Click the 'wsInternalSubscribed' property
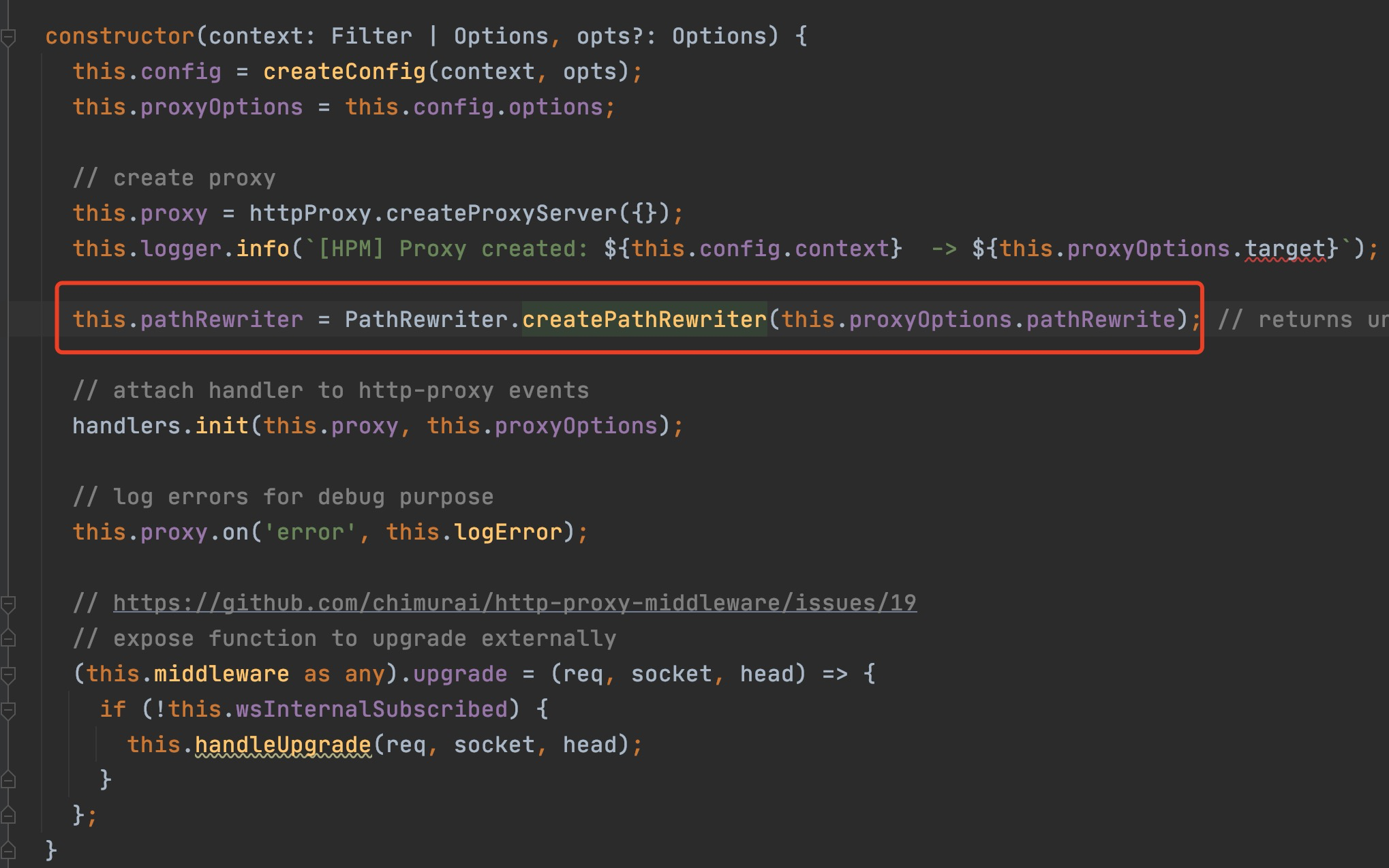This screenshot has width=1389, height=868. (371, 709)
